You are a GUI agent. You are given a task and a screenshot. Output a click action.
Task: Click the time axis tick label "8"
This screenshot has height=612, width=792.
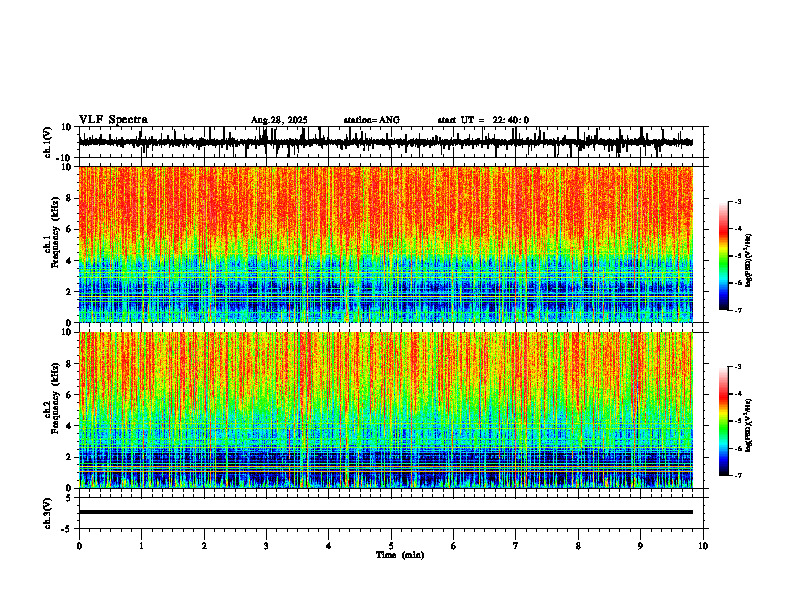pyautogui.click(x=578, y=546)
